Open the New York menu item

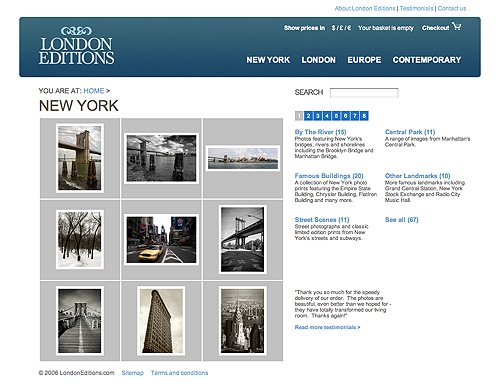tap(268, 60)
